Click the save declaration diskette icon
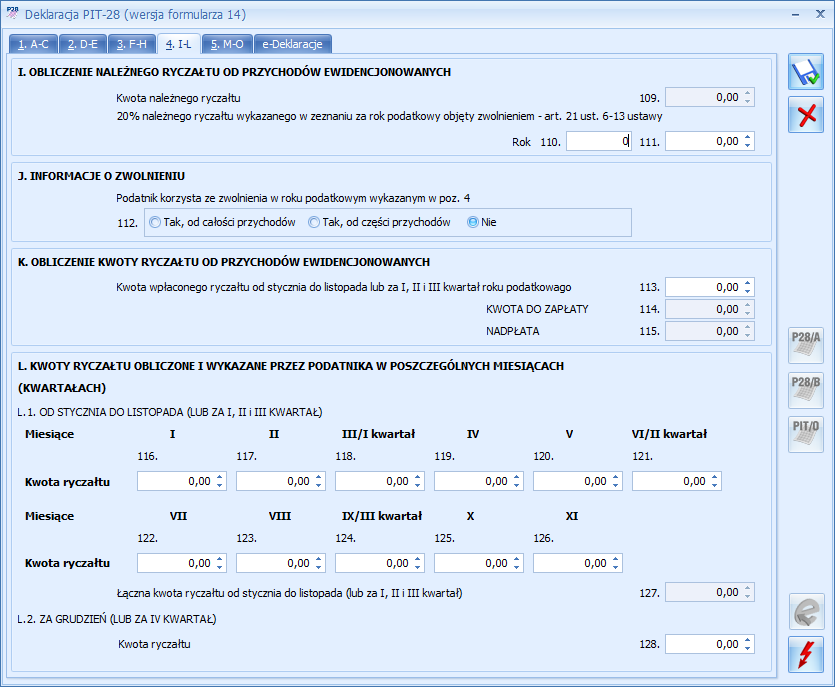 806,72
